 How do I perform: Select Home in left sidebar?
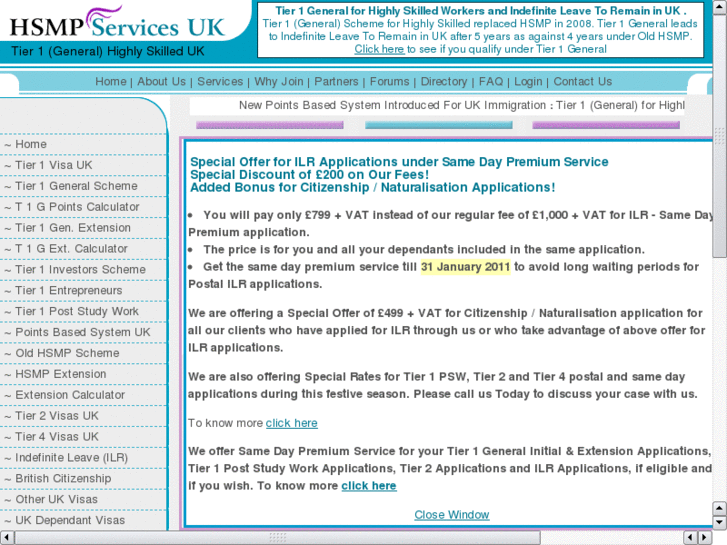point(31,144)
